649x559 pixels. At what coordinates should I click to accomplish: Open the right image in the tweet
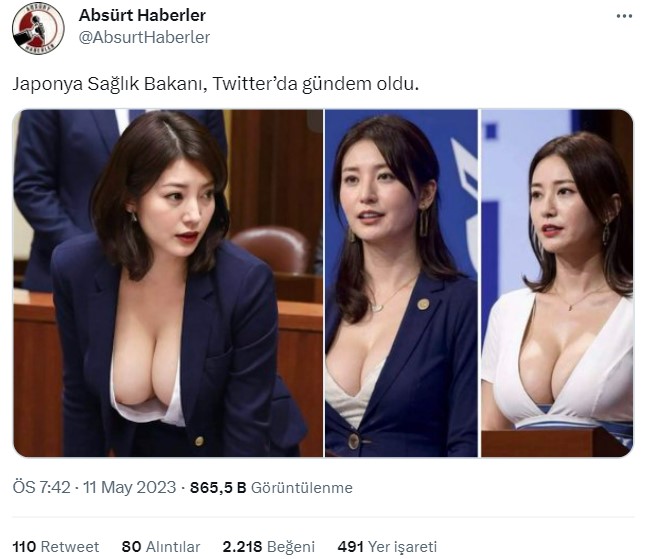pyautogui.click(x=557, y=283)
